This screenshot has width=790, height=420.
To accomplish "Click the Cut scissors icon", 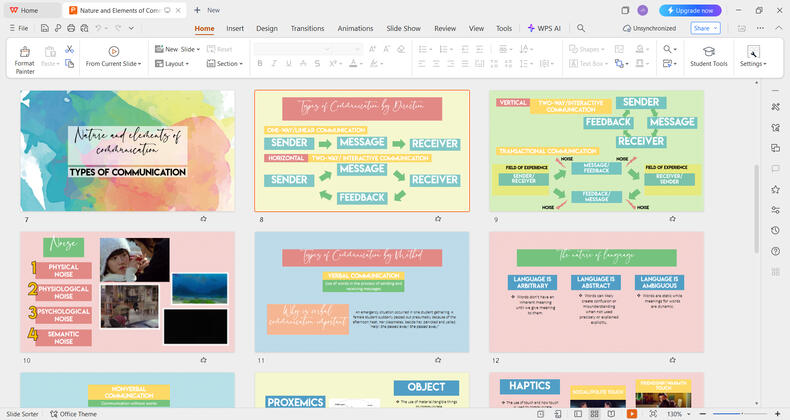I will pos(70,49).
